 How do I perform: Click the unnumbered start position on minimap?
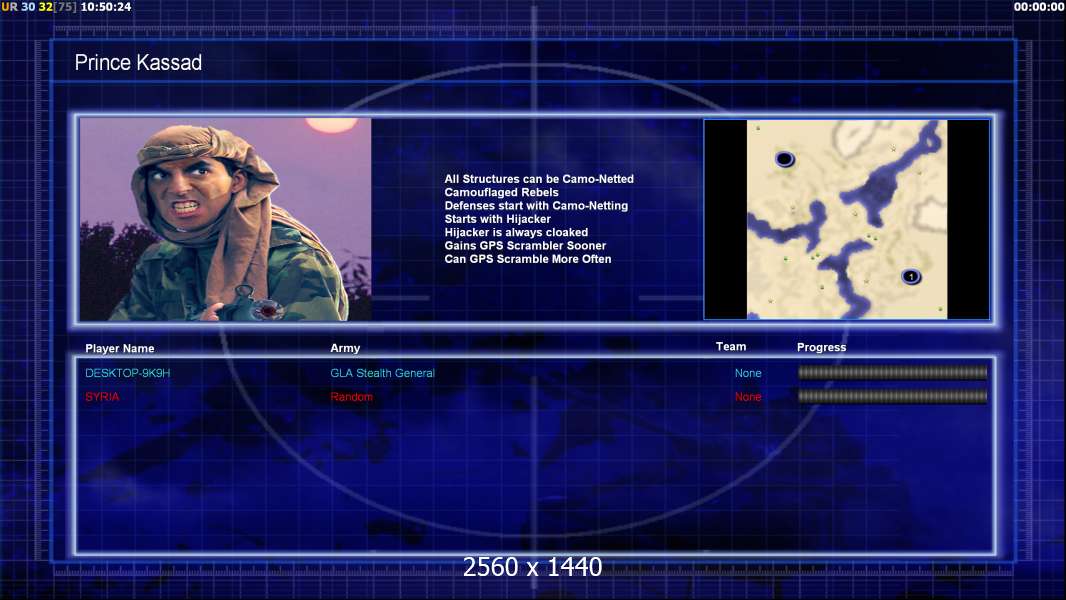pyautogui.click(x=785, y=159)
